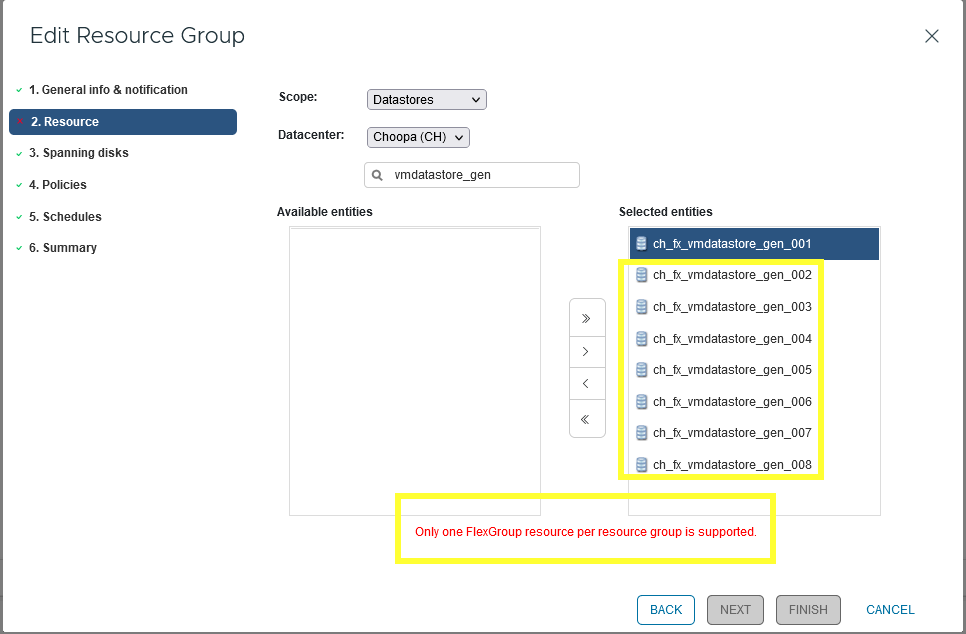Click the datastore icon beside ch_fx_vmdatastore_gen_001
The image size is (966, 634).
tap(640, 243)
